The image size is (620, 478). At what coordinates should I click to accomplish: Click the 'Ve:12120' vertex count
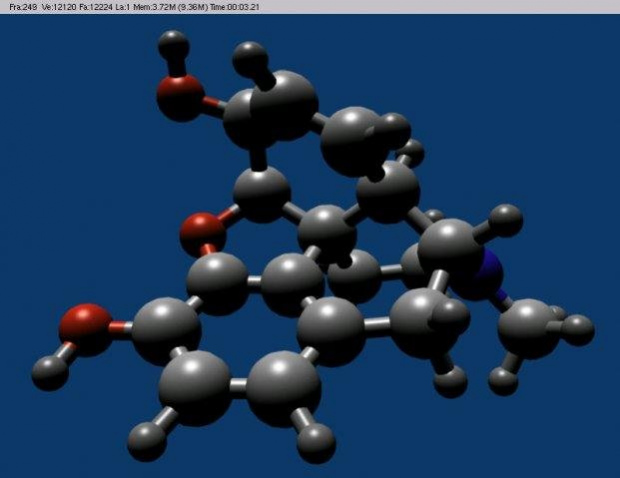coord(59,7)
